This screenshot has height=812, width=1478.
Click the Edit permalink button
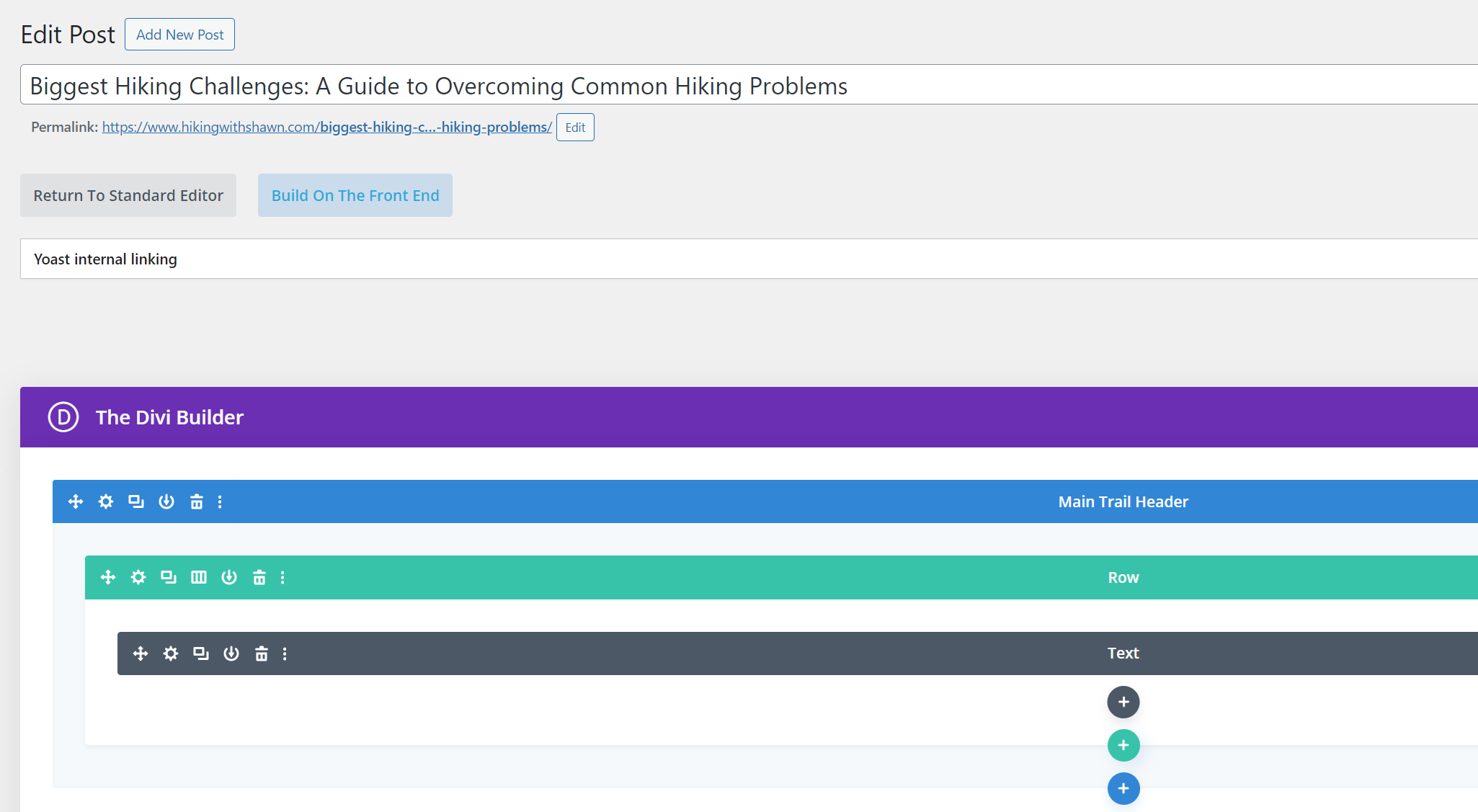(574, 127)
